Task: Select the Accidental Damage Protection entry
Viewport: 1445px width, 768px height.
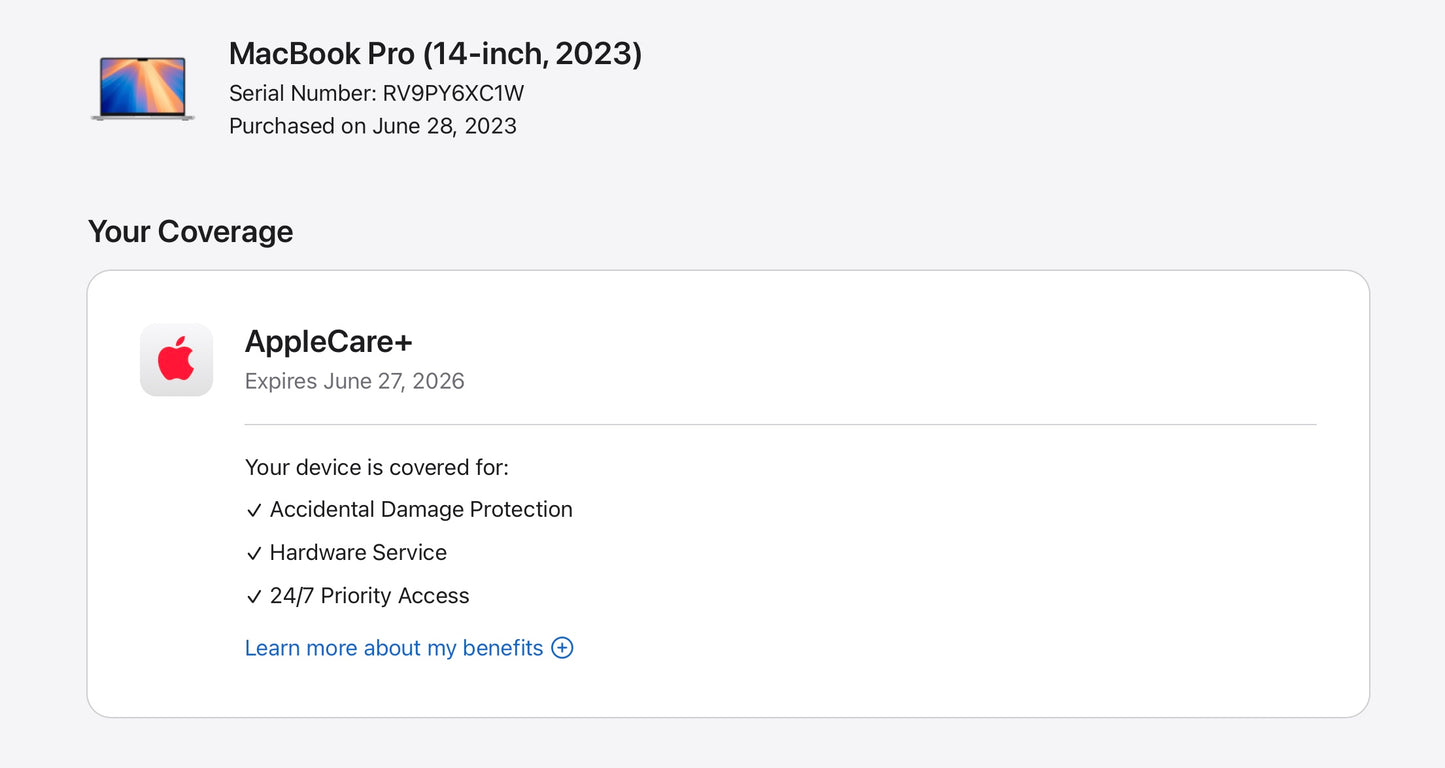Action: tap(421, 510)
